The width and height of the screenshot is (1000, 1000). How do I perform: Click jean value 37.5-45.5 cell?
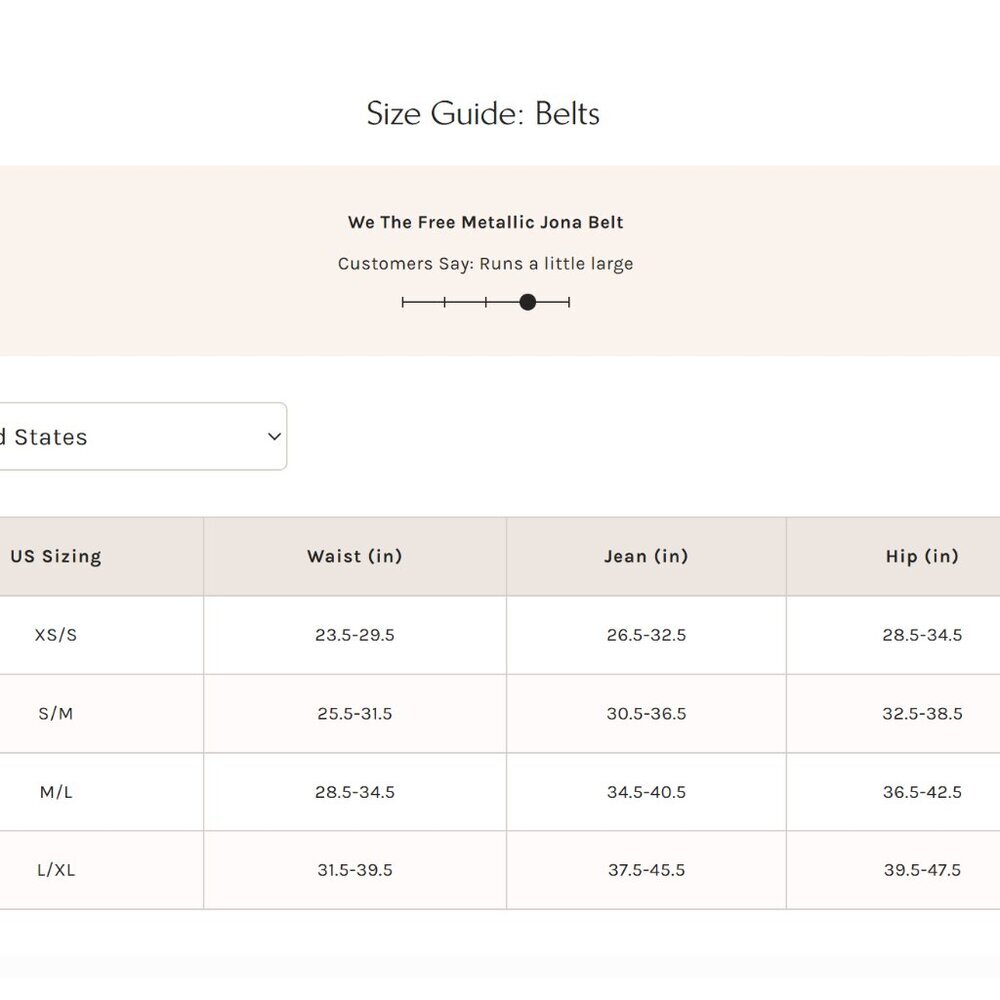[x=646, y=870]
